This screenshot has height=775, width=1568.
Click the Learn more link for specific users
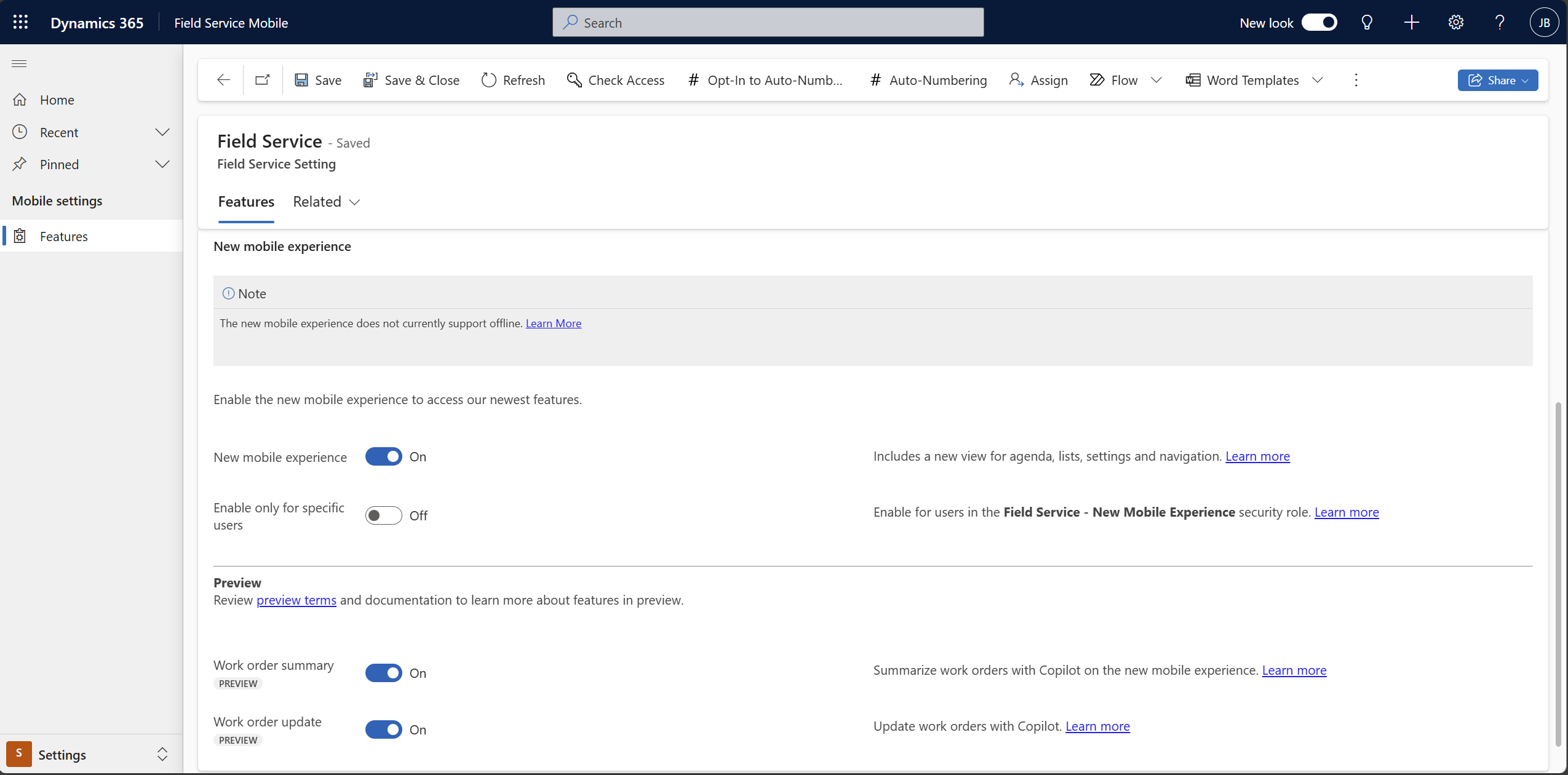point(1347,511)
